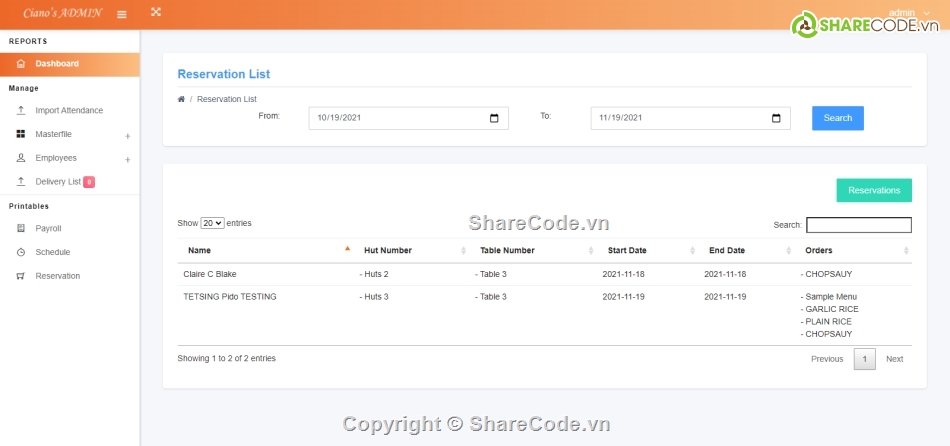
Task: Open Dashboard in the sidebar
Action: coord(70,64)
